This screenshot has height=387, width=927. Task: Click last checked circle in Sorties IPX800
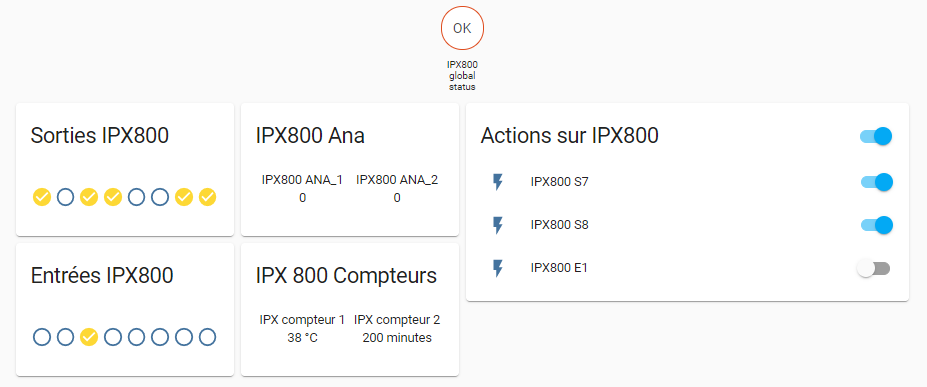coord(207,197)
